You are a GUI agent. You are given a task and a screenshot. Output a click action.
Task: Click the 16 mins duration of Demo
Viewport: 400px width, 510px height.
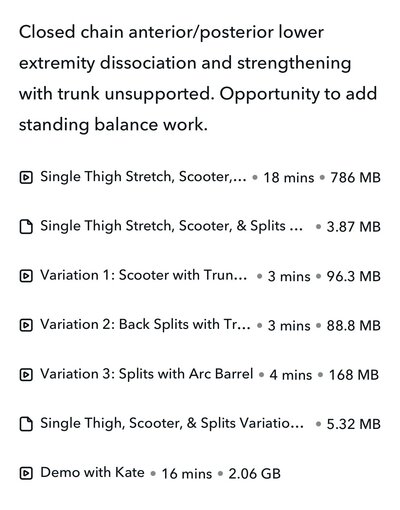pos(187,474)
